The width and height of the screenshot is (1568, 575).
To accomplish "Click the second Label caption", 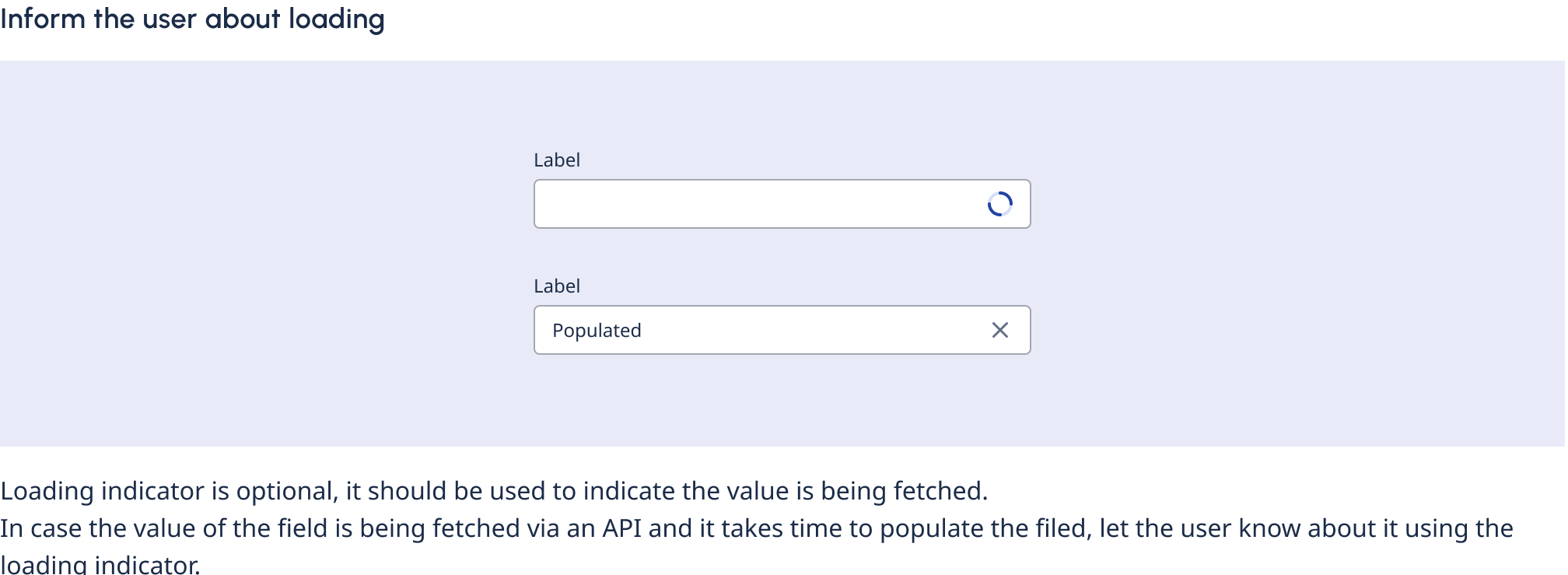I will pyautogui.click(x=557, y=286).
